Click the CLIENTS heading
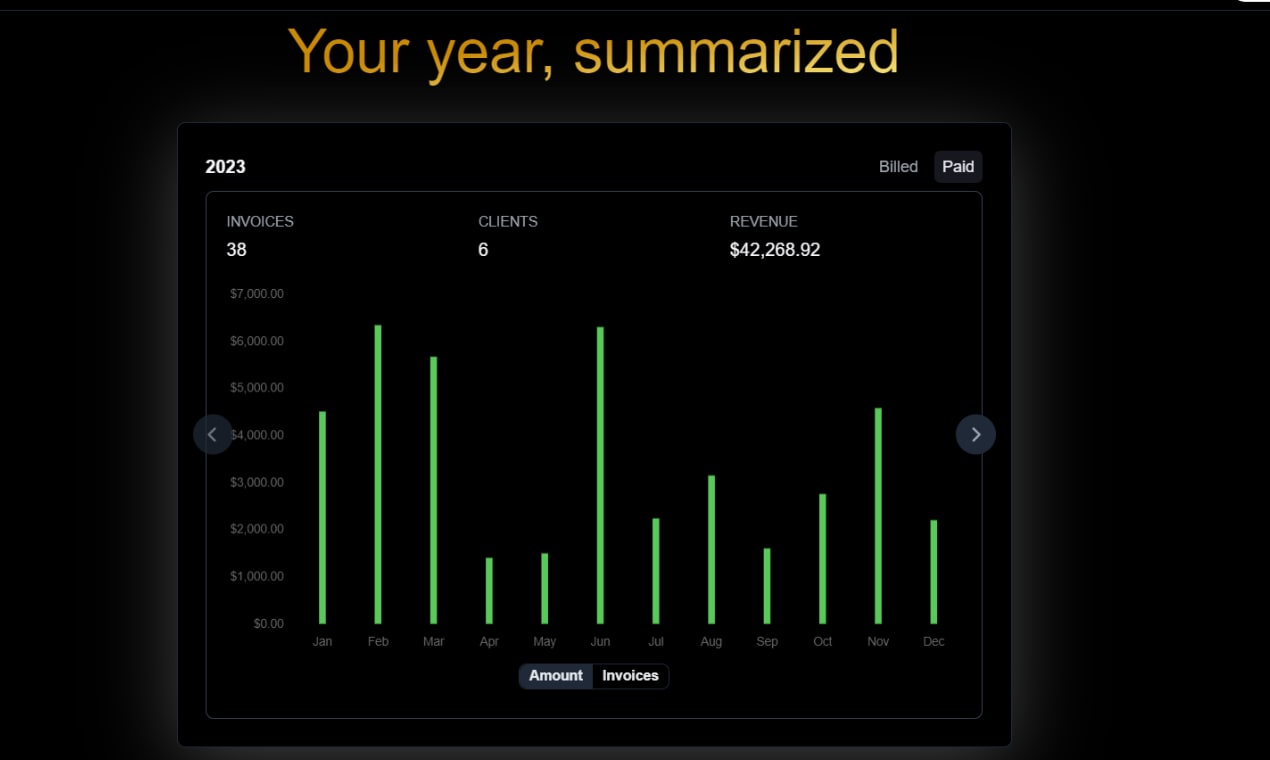This screenshot has width=1270, height=760. tap(508, 222)
